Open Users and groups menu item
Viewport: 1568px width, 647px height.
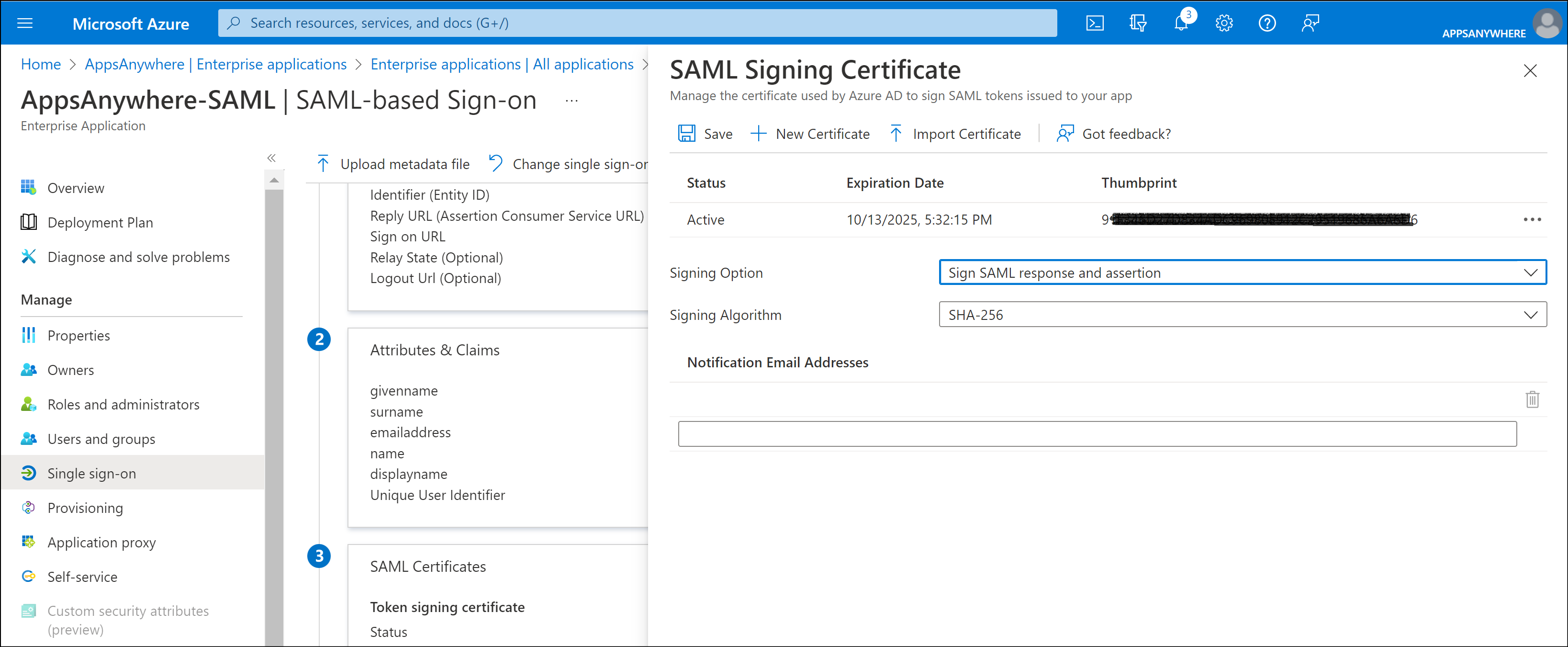point(101,439)
